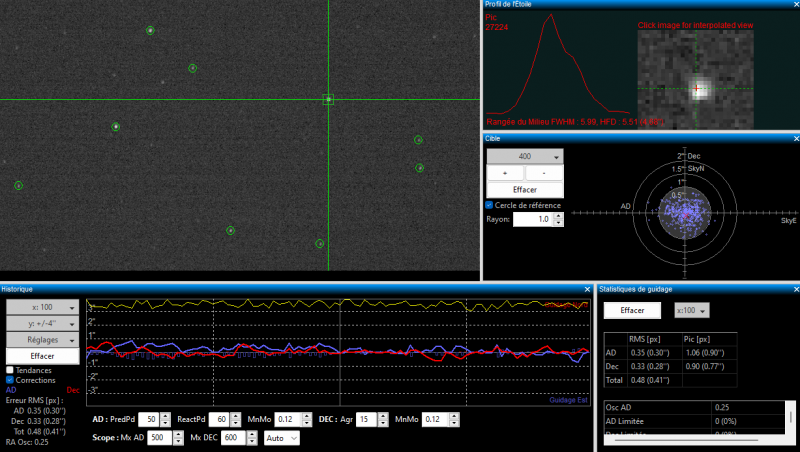Viewport: 800px width, 452px height.
Task: Uncheck Cercle de référence checkbox
Action: 489,205
